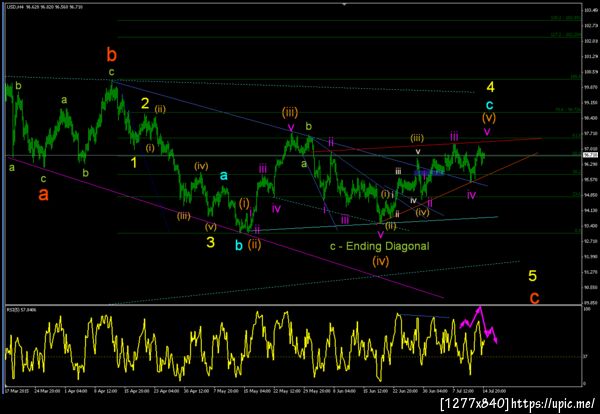Click the small blue rectangle on the chart

point(429,173)
